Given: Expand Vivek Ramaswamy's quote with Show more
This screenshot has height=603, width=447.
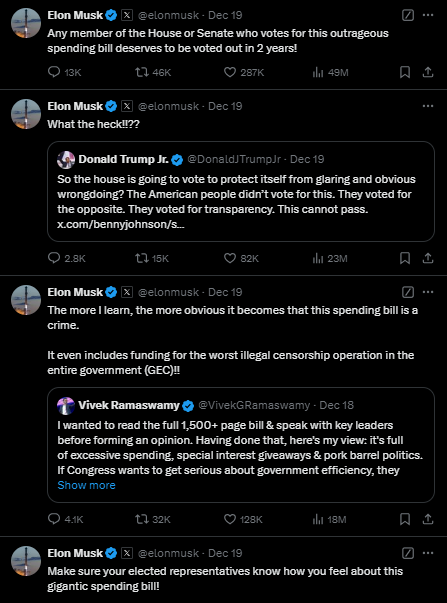Looking at the screenshot, I should [86, 485].
